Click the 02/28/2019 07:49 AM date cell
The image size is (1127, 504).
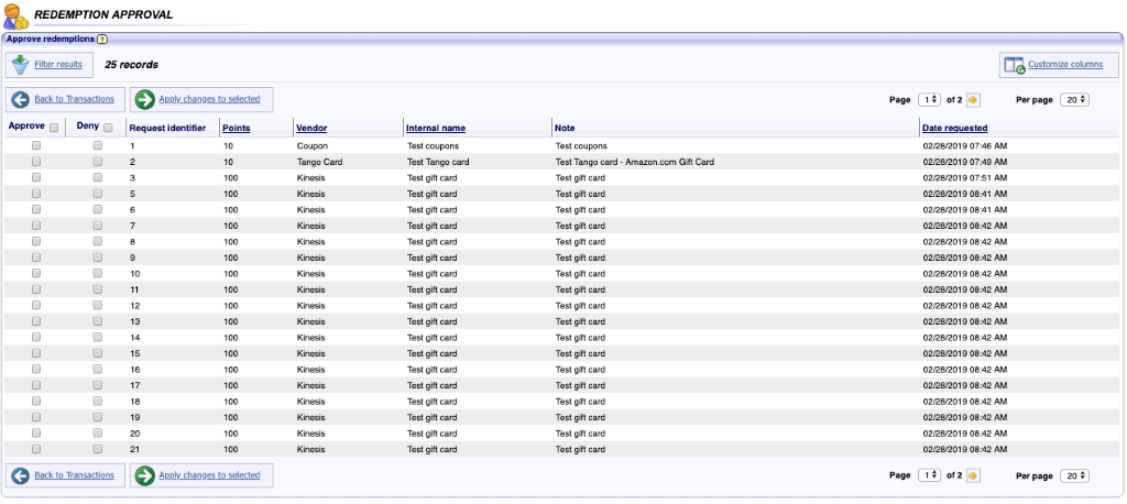click(x=965, y=162)
